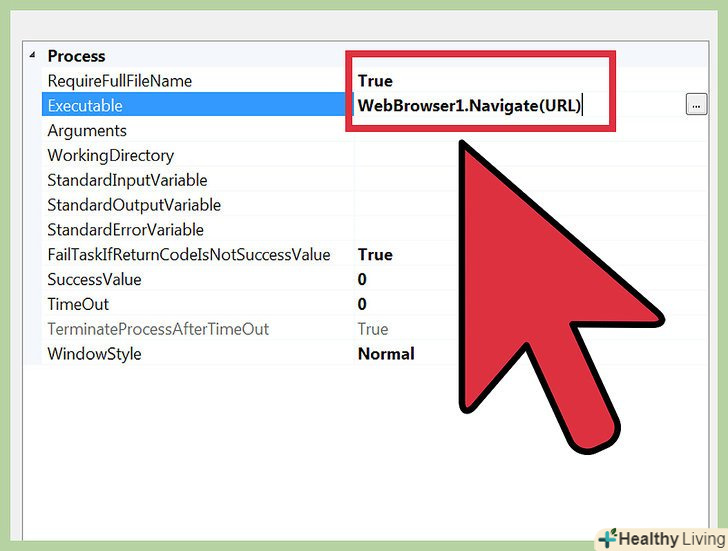Select the WorkingDirectory property label
The height and width of the screenshot is (551, 728).
110,155
